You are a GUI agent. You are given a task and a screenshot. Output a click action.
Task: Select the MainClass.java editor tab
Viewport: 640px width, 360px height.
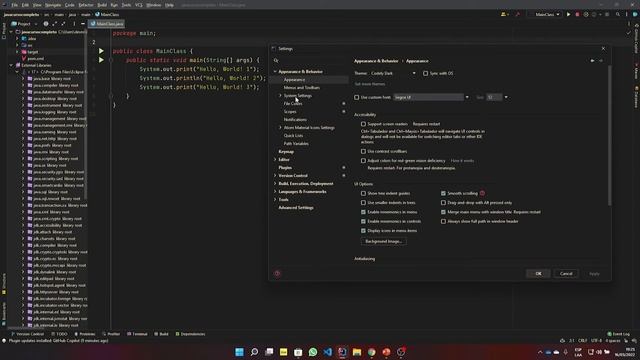(x=107, y=24)
